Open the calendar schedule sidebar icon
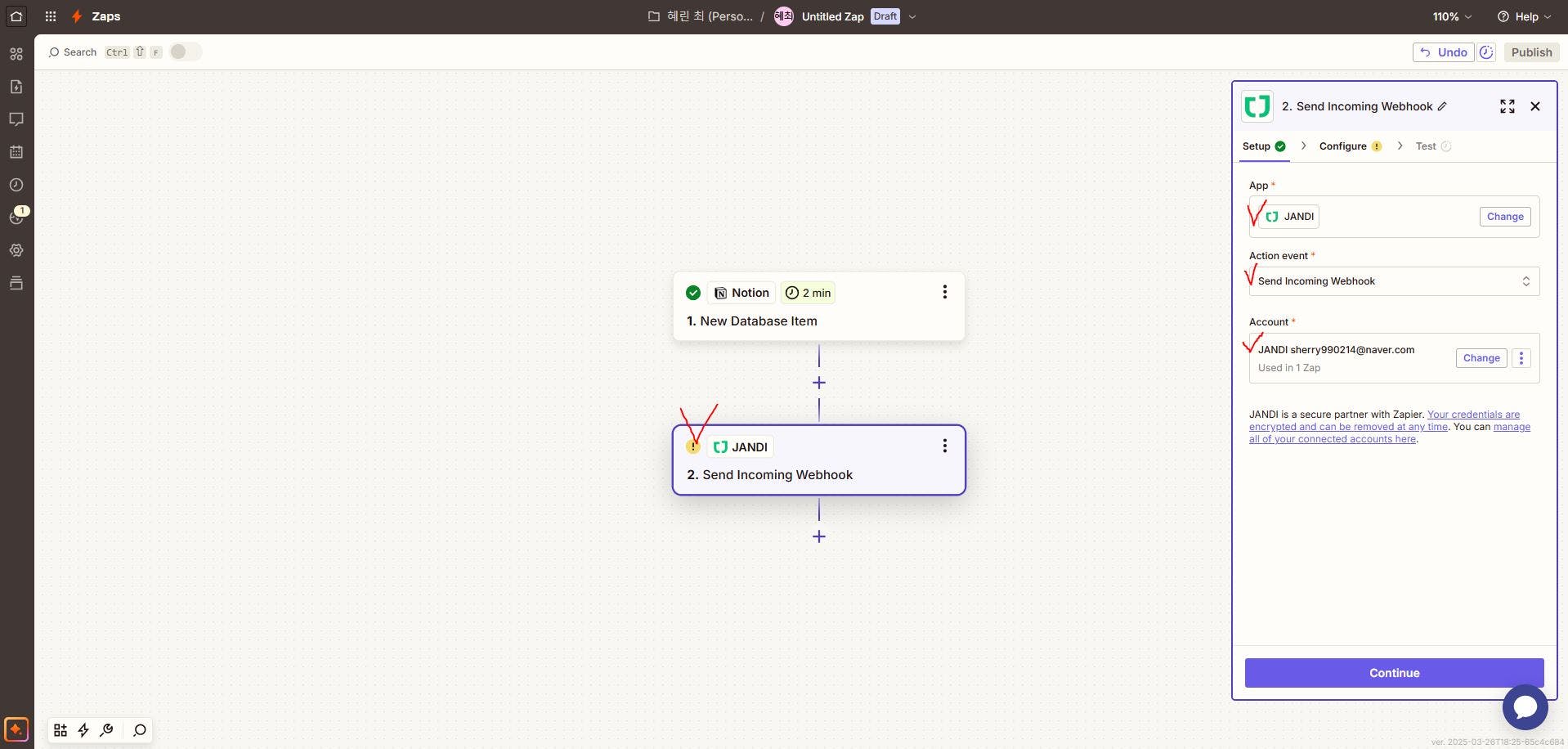 (16, 152)
